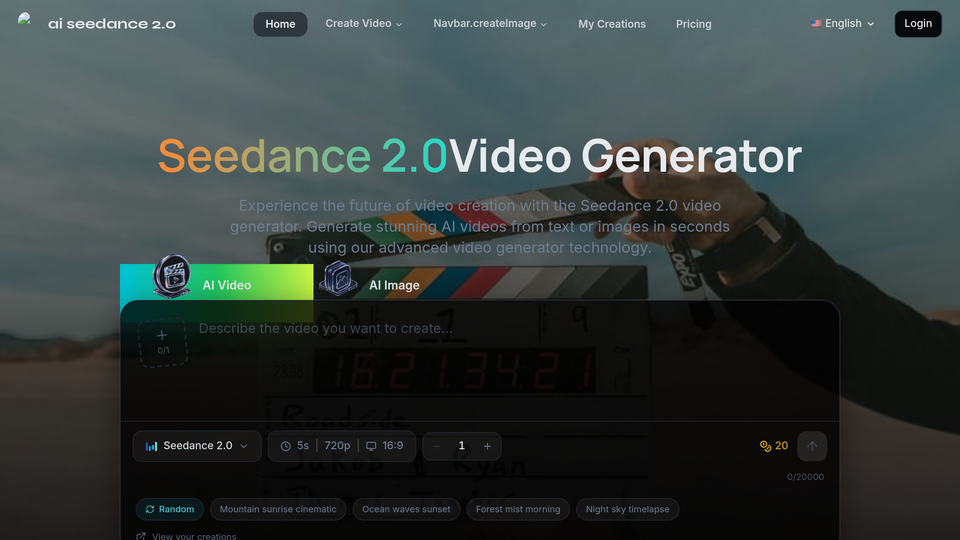Click the monitor icon next to 16:9
Viewport: 960px width, 540px height.
371,446
